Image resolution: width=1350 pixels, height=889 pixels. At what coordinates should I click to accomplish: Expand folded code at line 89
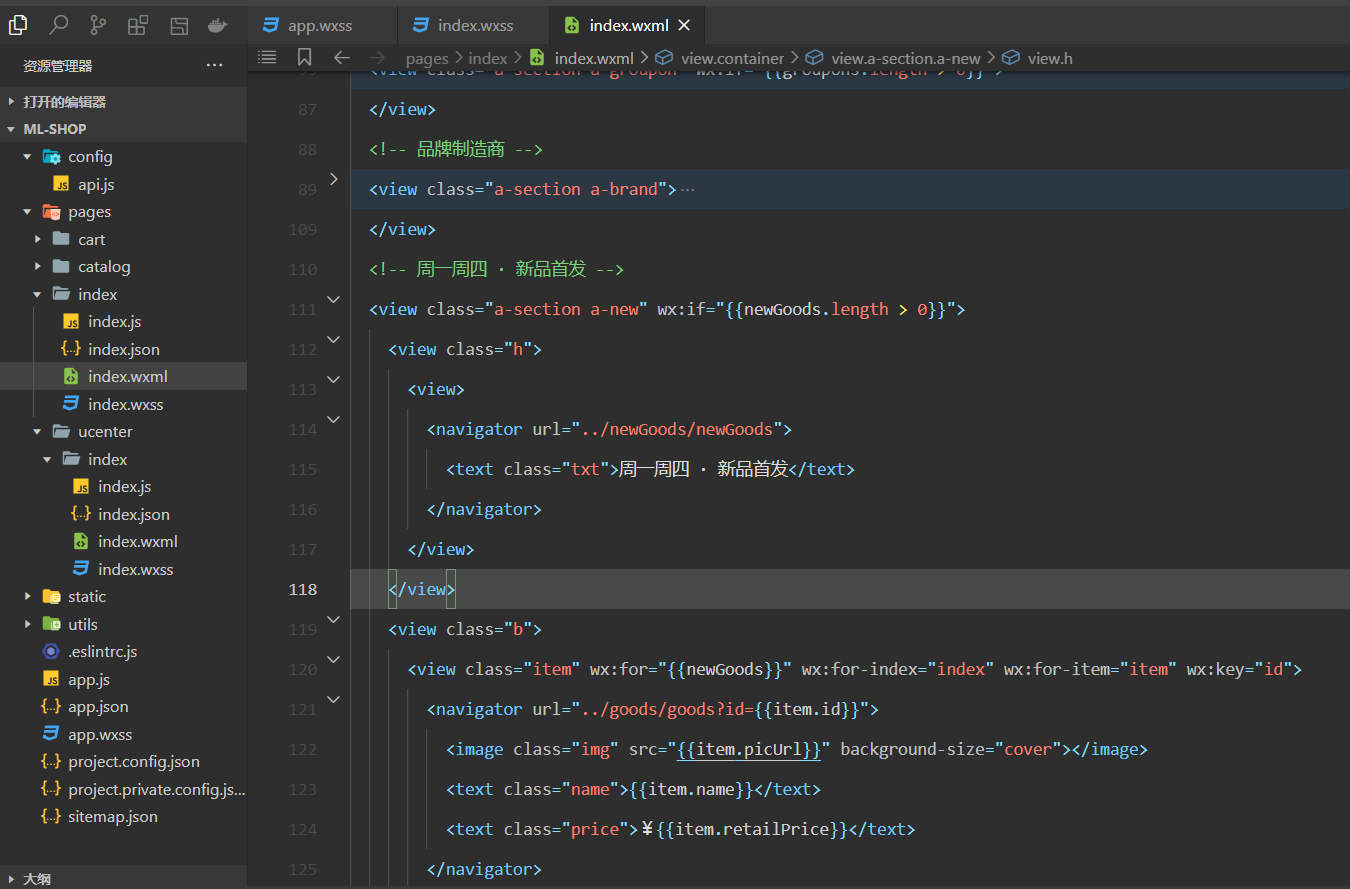pyautogui.click(x=334, y=179)
